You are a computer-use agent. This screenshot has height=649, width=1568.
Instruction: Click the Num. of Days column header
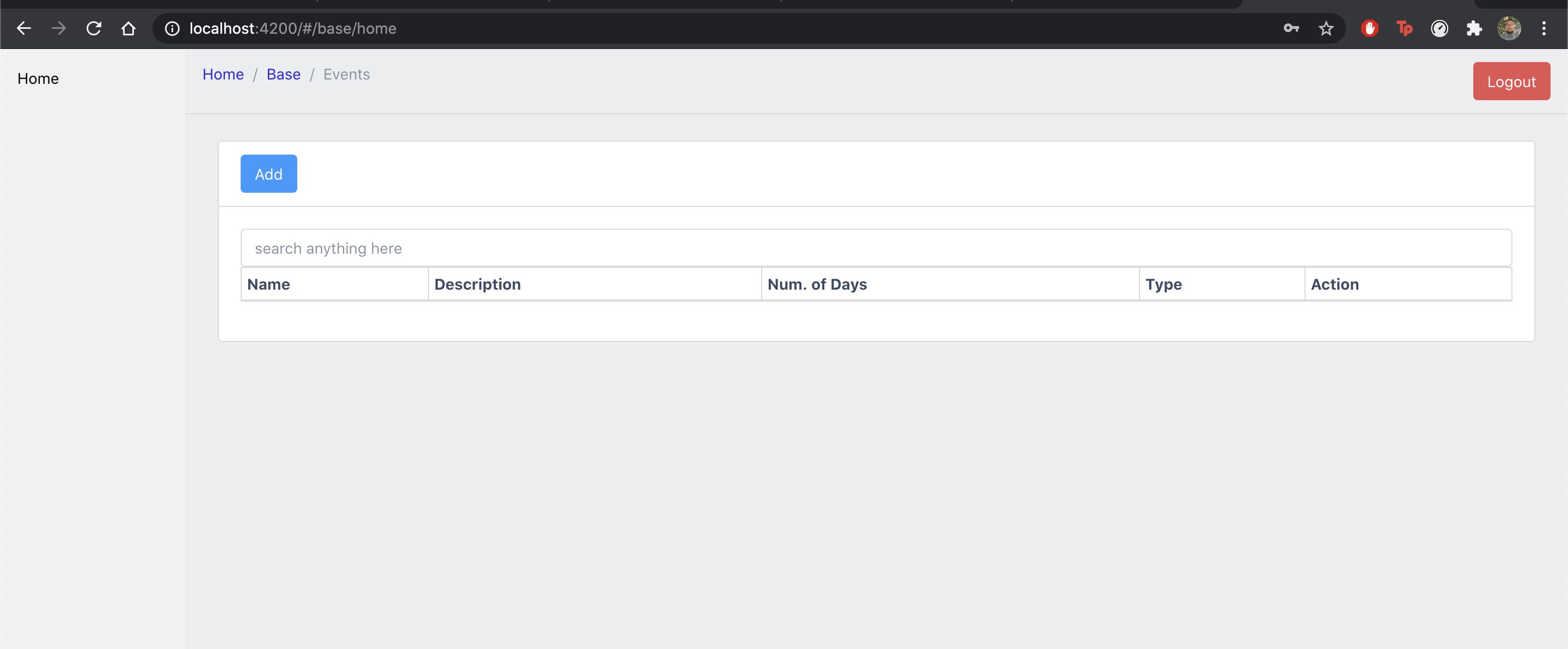click(817, 284)
